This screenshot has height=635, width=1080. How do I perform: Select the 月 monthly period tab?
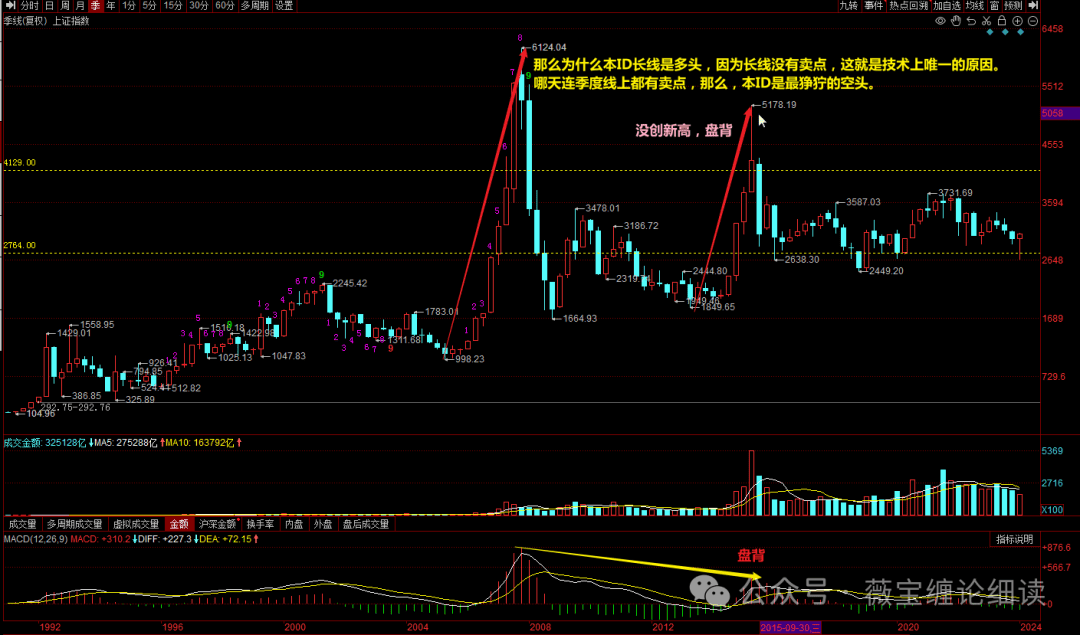pyautogui.click(x=80, y=6)
